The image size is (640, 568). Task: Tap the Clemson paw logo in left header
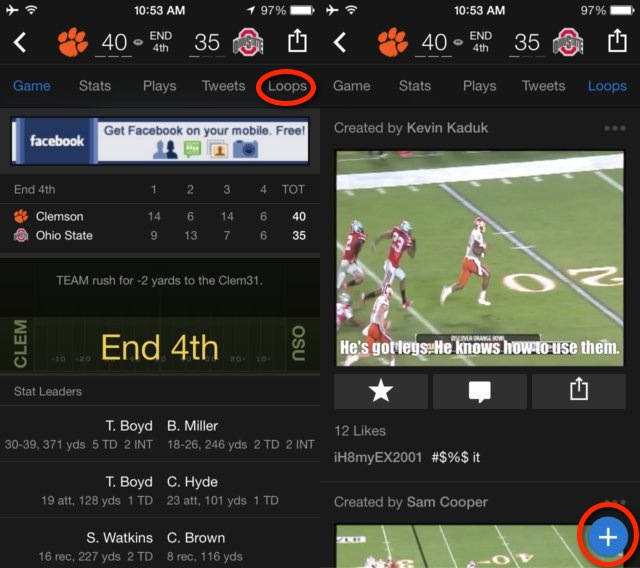pyautogui.click(x=73, y=42)
